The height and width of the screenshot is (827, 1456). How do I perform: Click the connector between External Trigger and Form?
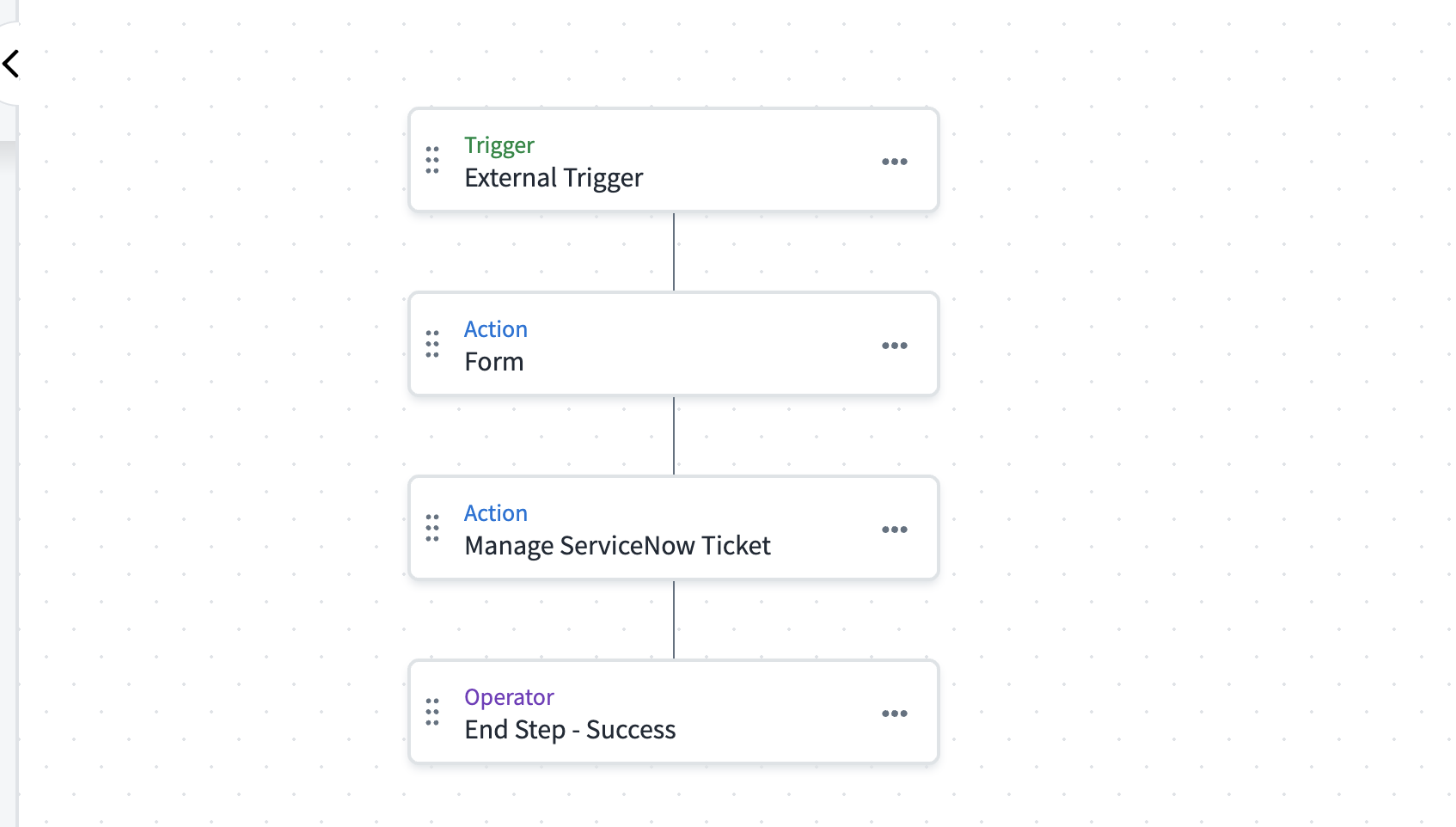pos(674,252)
